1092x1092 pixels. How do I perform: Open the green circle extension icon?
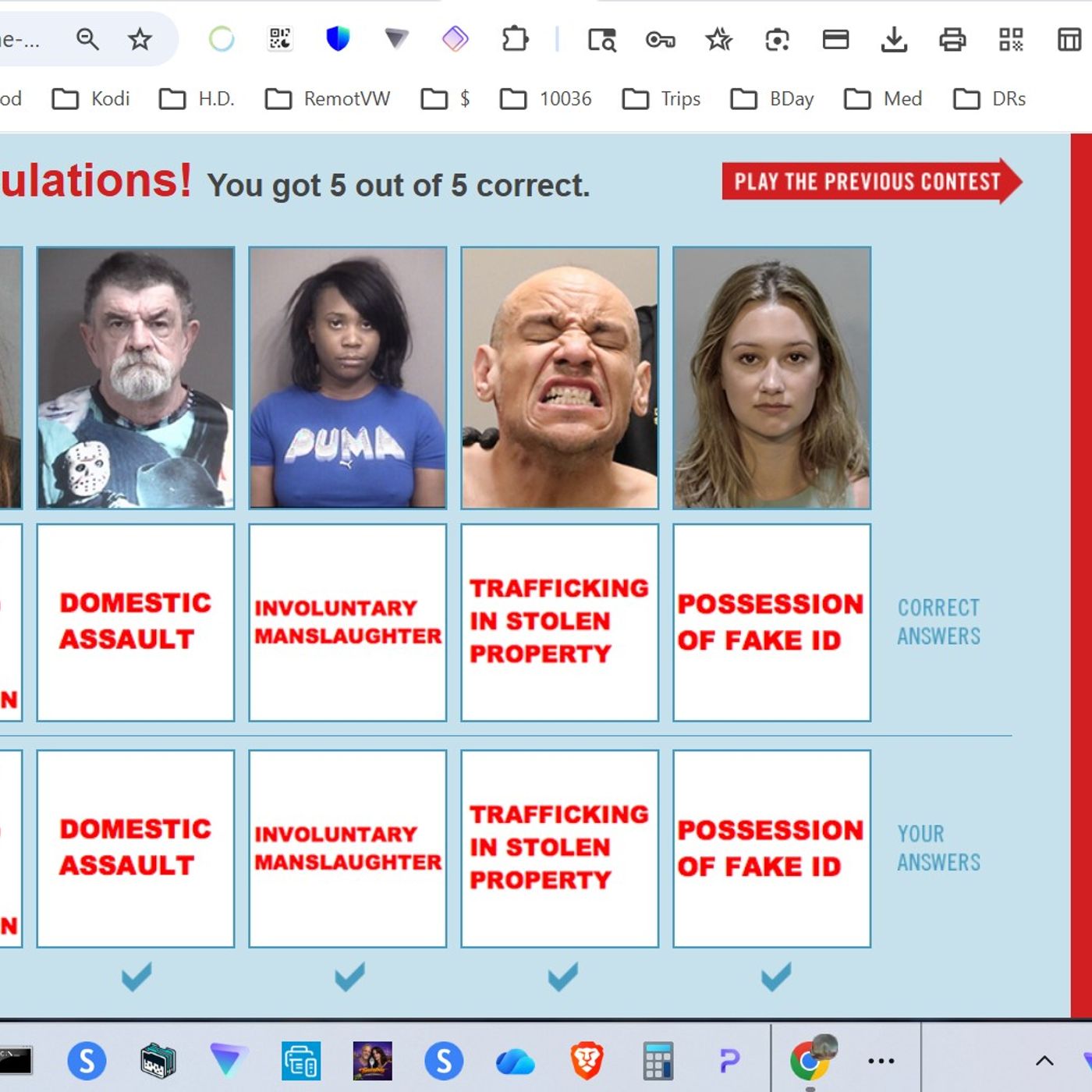click(x=222, y=39)
